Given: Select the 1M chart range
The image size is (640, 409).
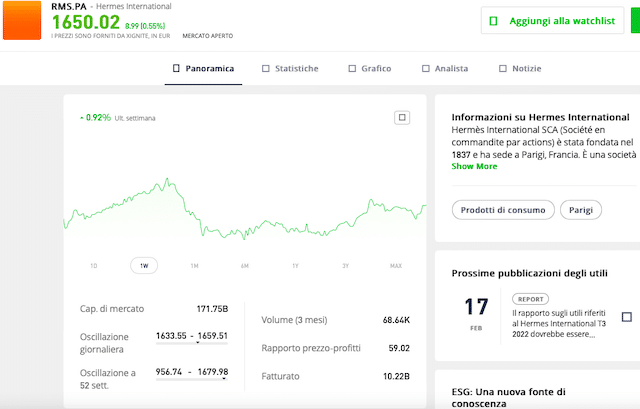Looking at the screenshot, I should 194,266.
